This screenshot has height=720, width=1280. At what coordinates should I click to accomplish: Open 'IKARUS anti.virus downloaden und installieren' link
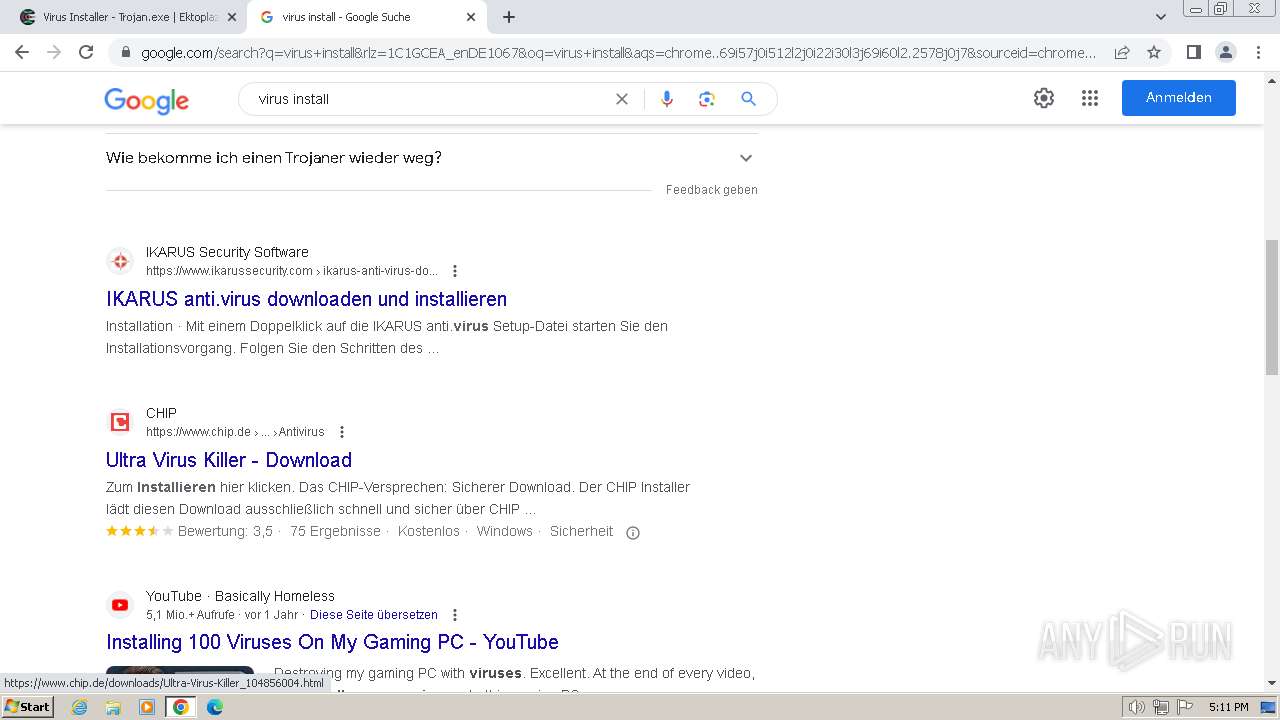tap(306, 299)
